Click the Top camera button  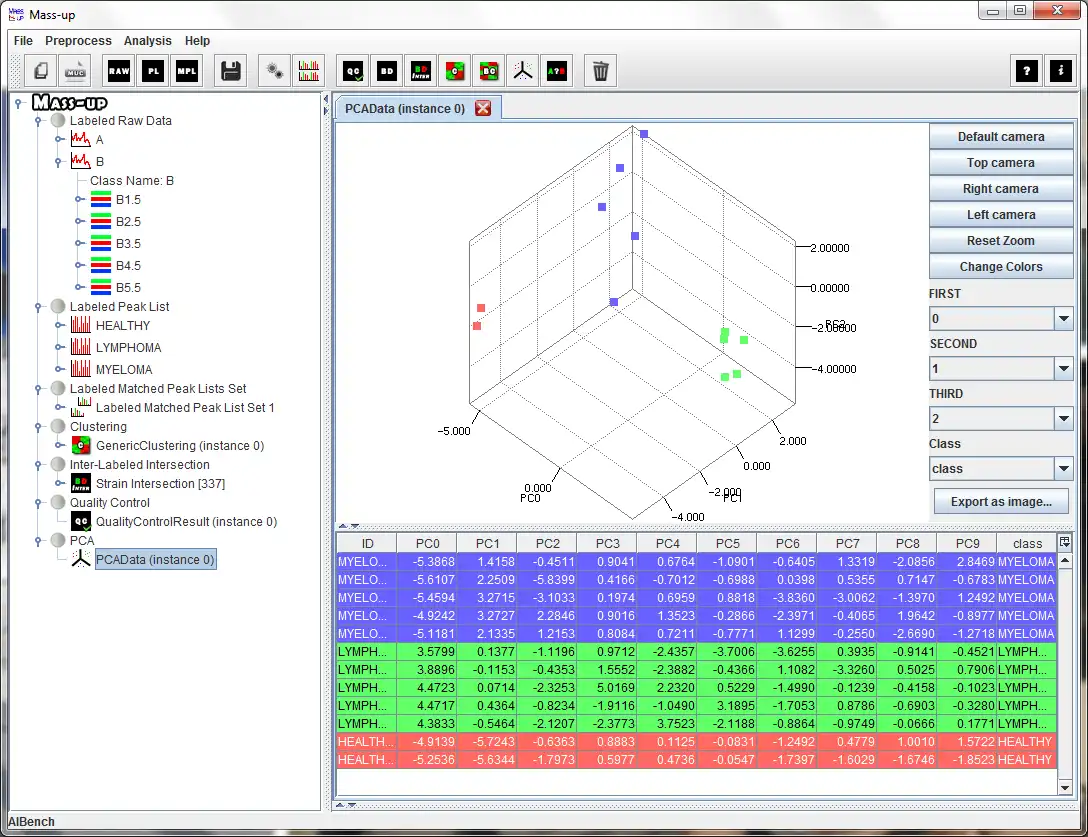click(1001, 162)
